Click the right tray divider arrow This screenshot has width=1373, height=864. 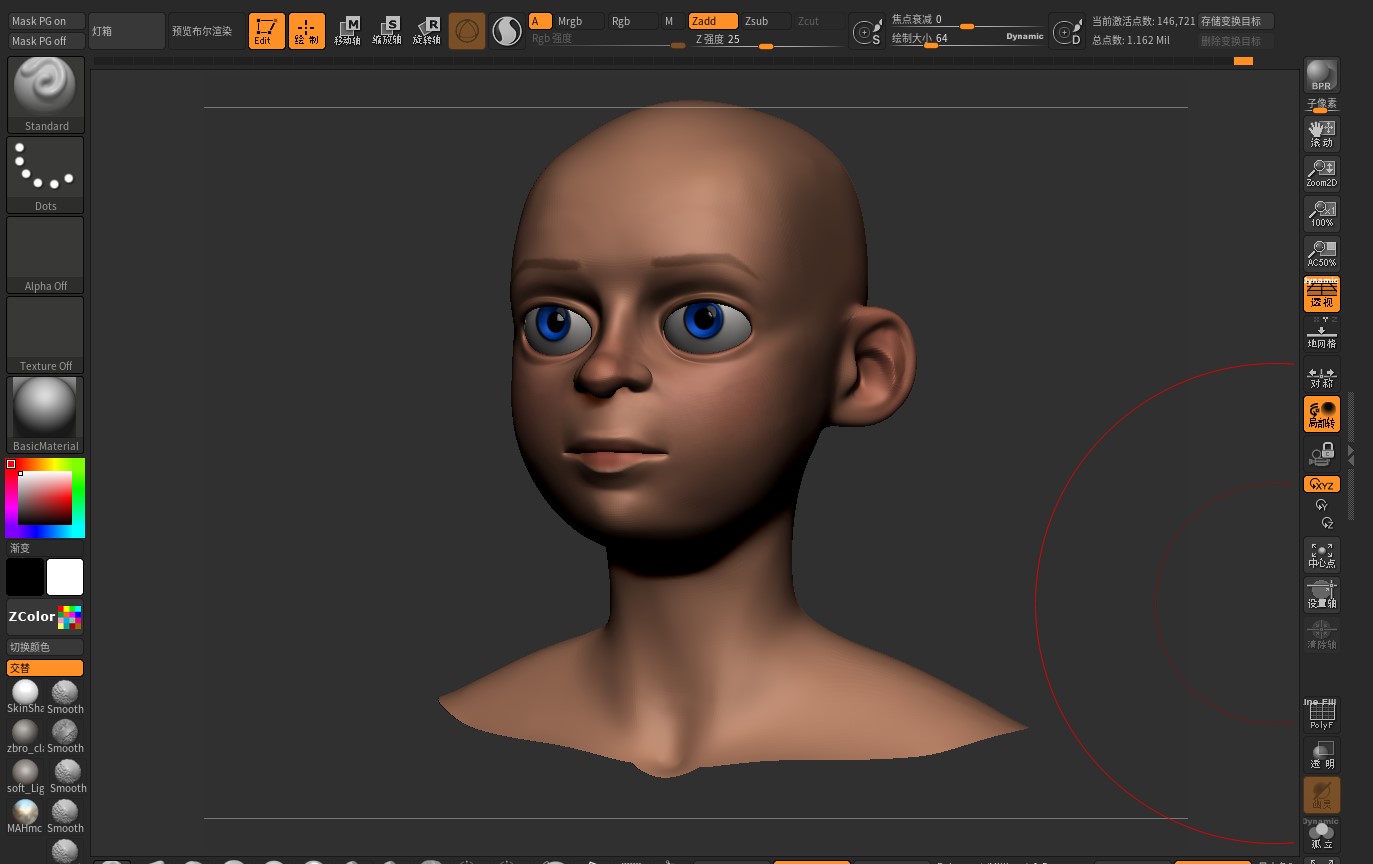click(1352, 455)
